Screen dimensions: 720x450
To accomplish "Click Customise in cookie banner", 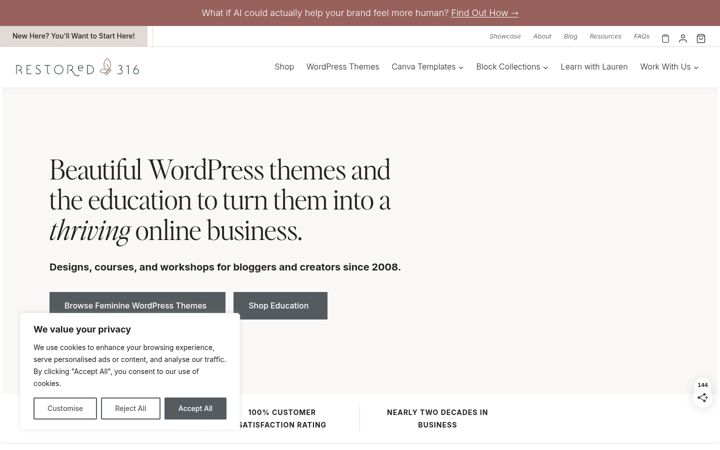I will pos(65,408).
